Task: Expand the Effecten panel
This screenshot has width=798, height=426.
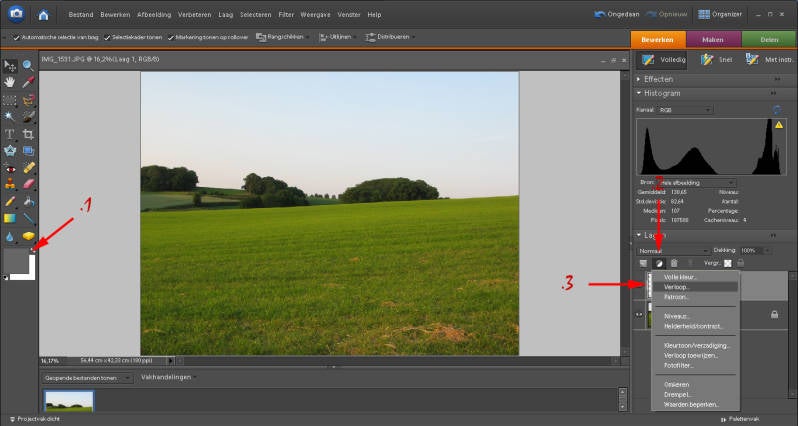Action: point(640,78)
